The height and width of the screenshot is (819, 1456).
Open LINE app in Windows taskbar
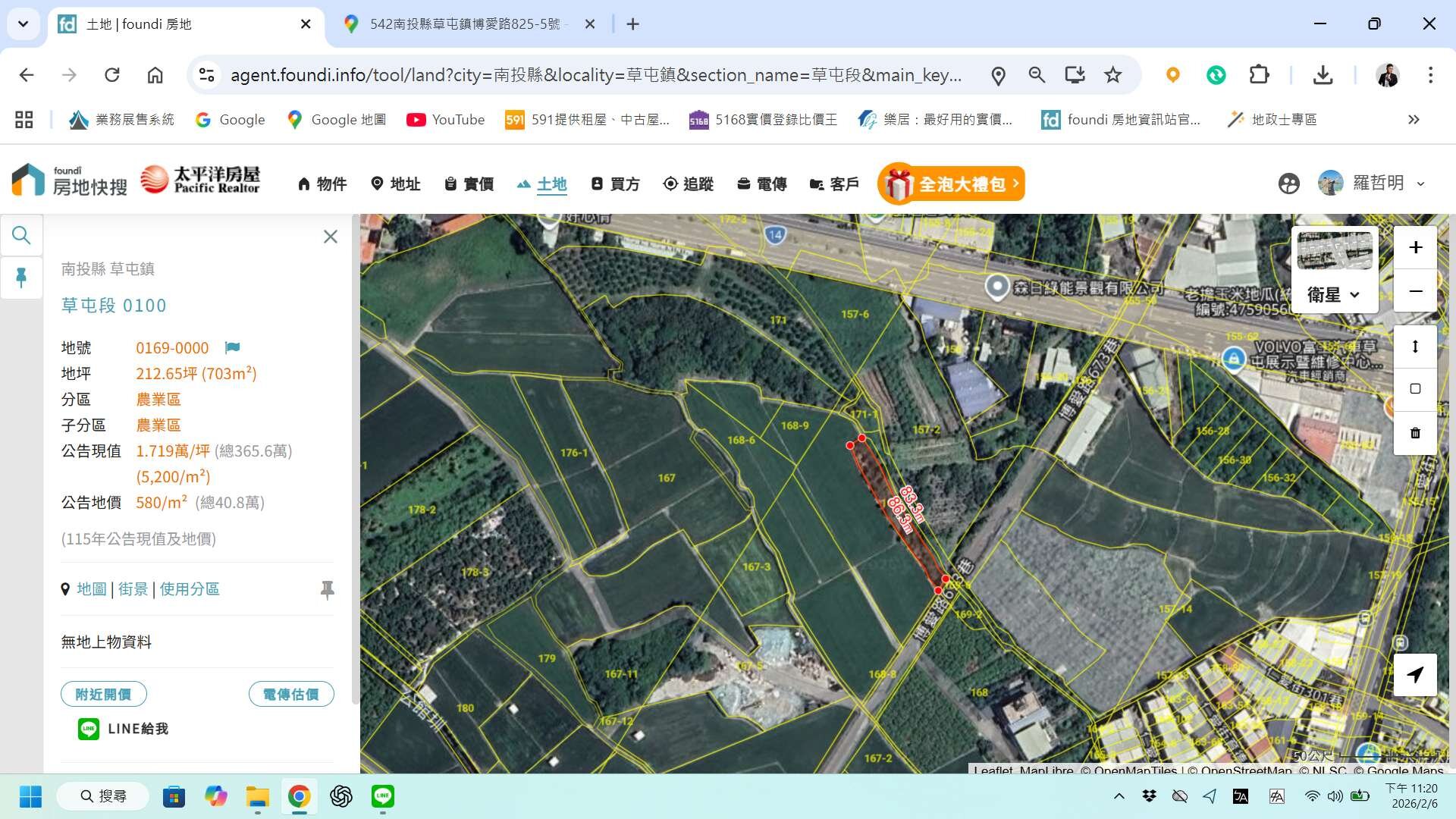382,796
